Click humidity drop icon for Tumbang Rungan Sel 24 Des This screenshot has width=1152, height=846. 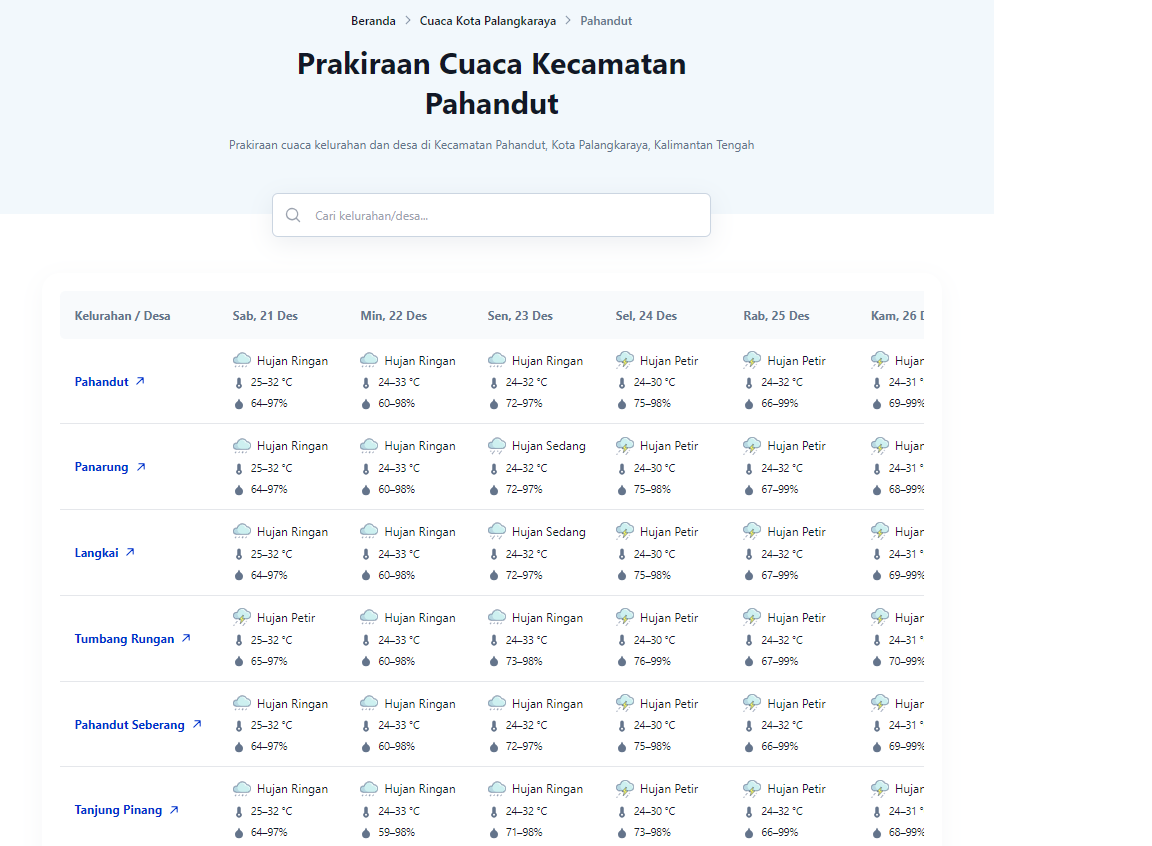pos(622,662)
